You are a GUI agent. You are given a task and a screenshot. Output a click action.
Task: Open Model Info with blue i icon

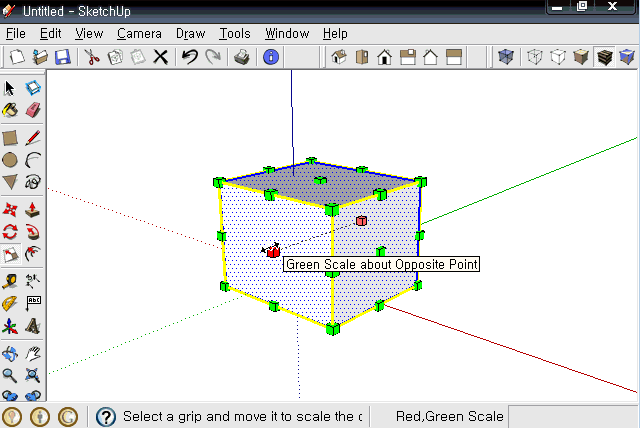(x=271, y=57)
